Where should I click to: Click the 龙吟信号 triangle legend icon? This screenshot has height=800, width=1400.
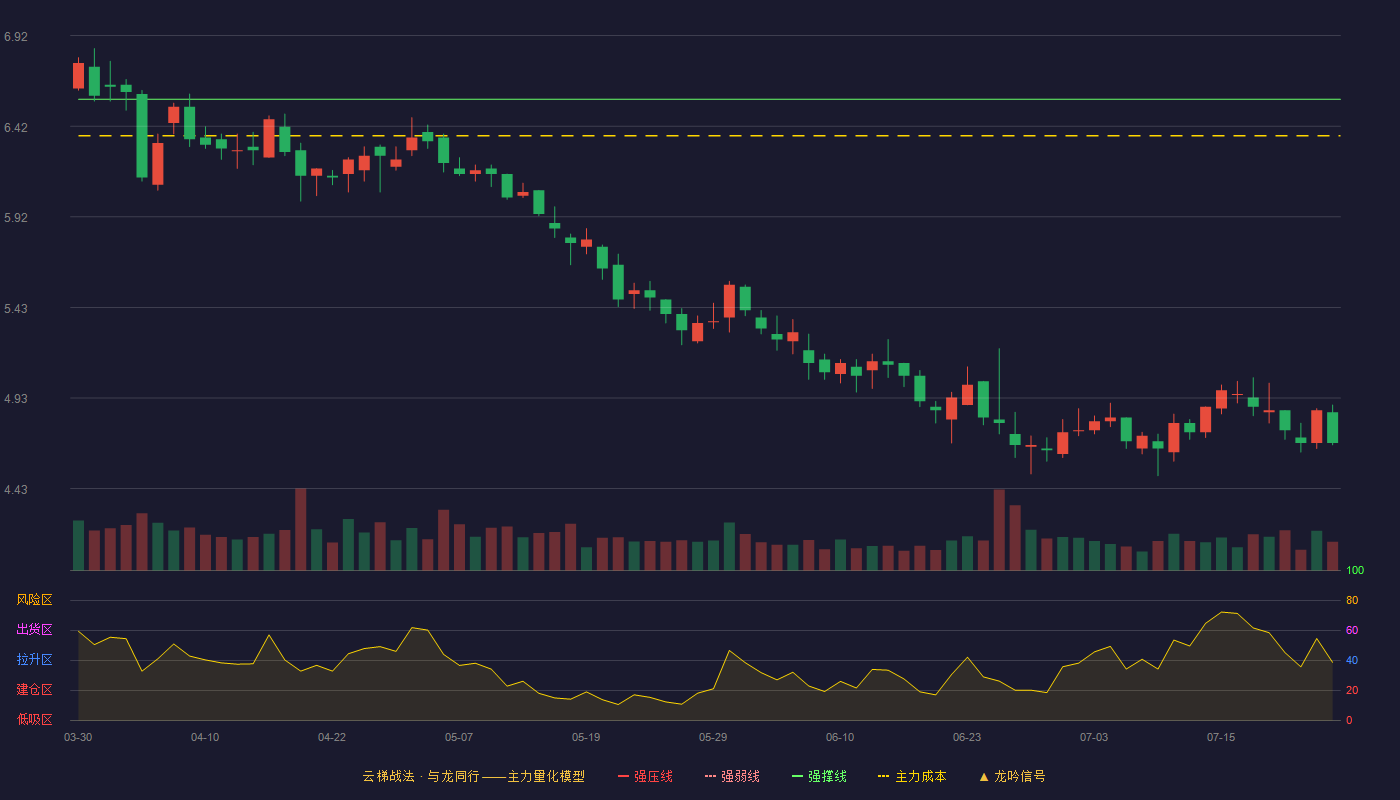984,776
